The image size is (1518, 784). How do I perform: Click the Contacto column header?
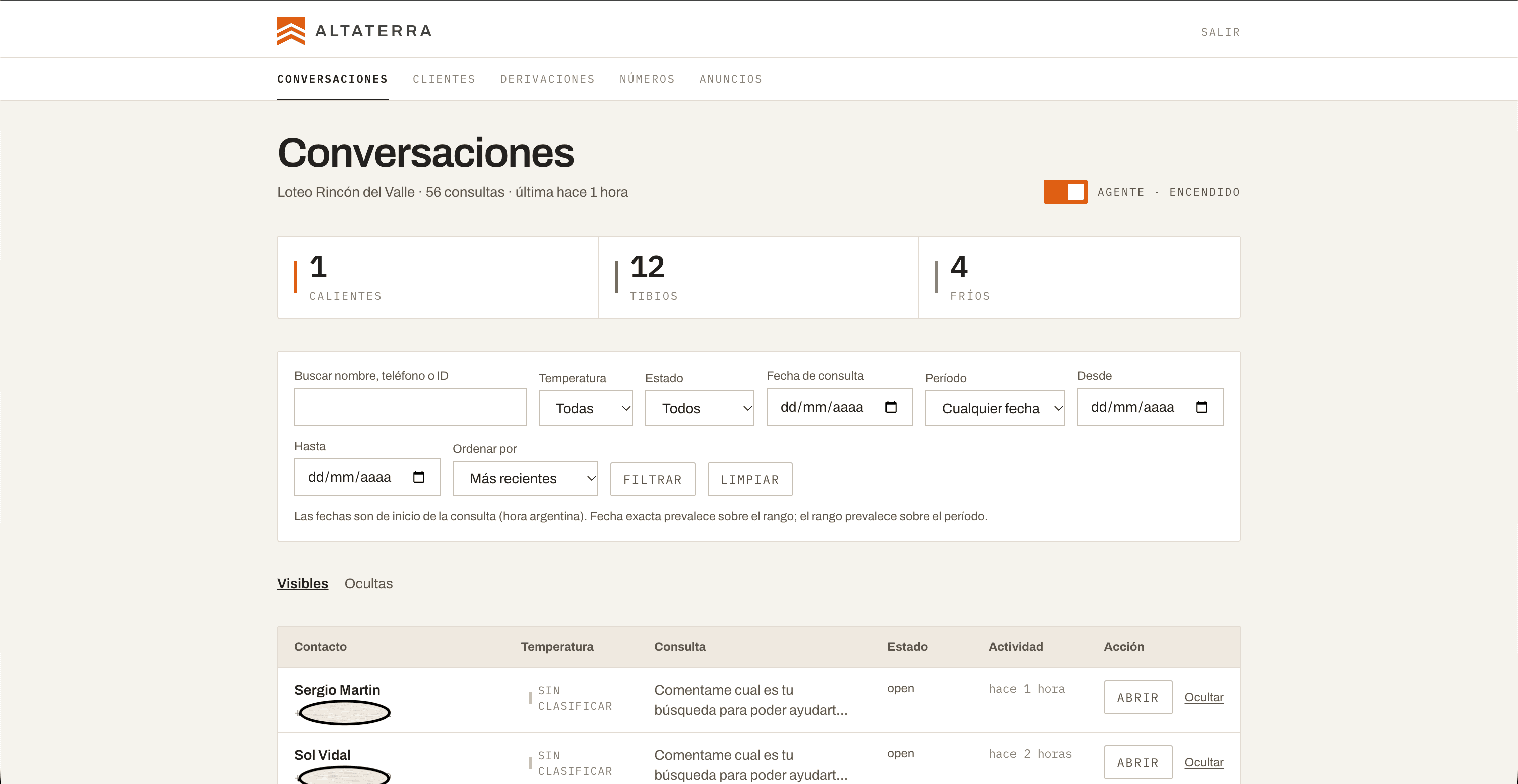pos(321,647)
